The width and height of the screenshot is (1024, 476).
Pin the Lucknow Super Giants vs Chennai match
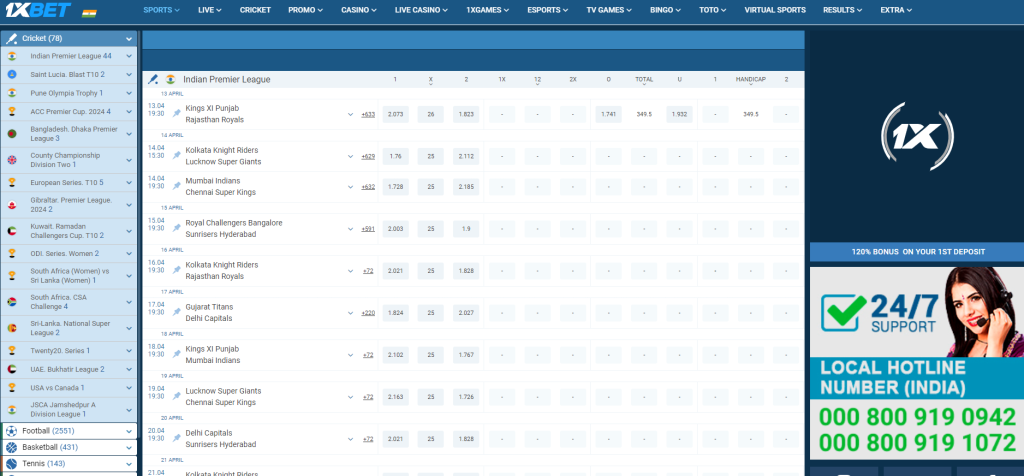[x=176, y=396]
